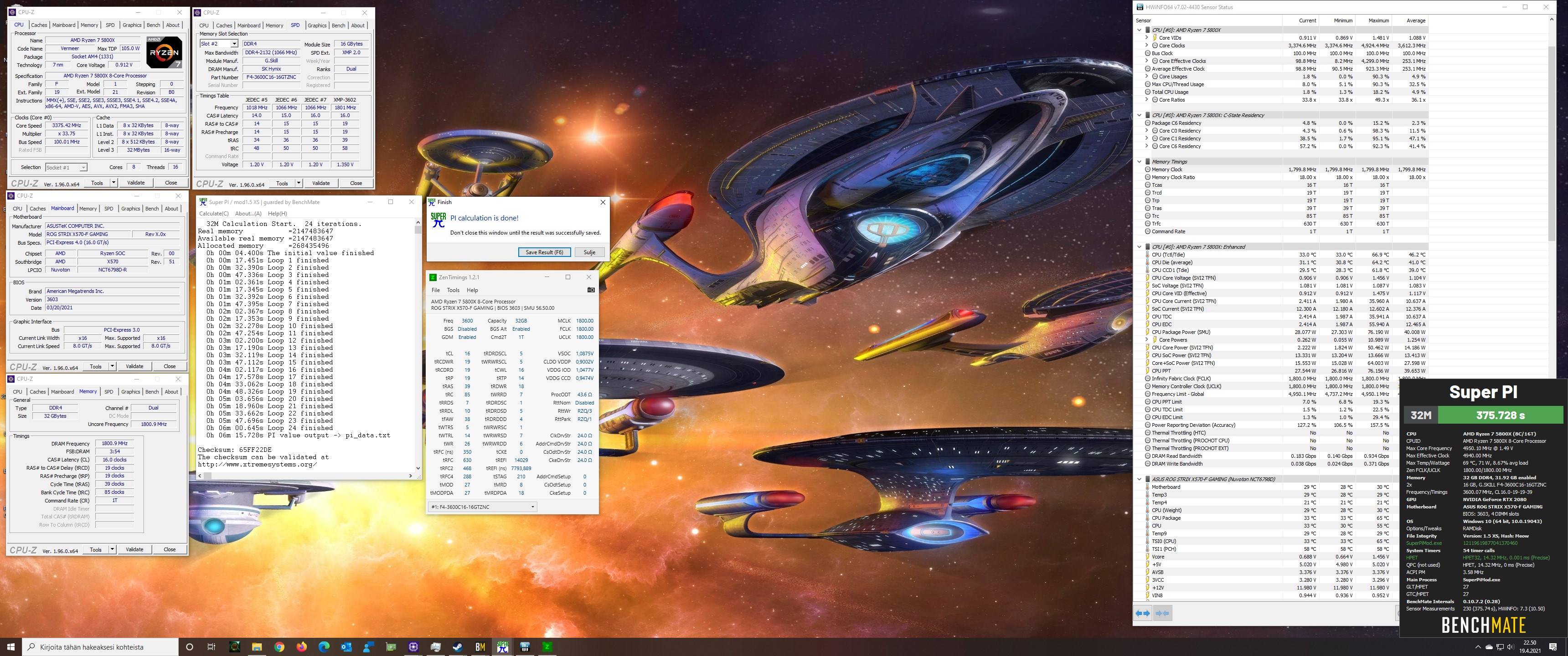
Task: Click HWiNFO expand columns blue arrows button
Action: tap(1143, 613)
